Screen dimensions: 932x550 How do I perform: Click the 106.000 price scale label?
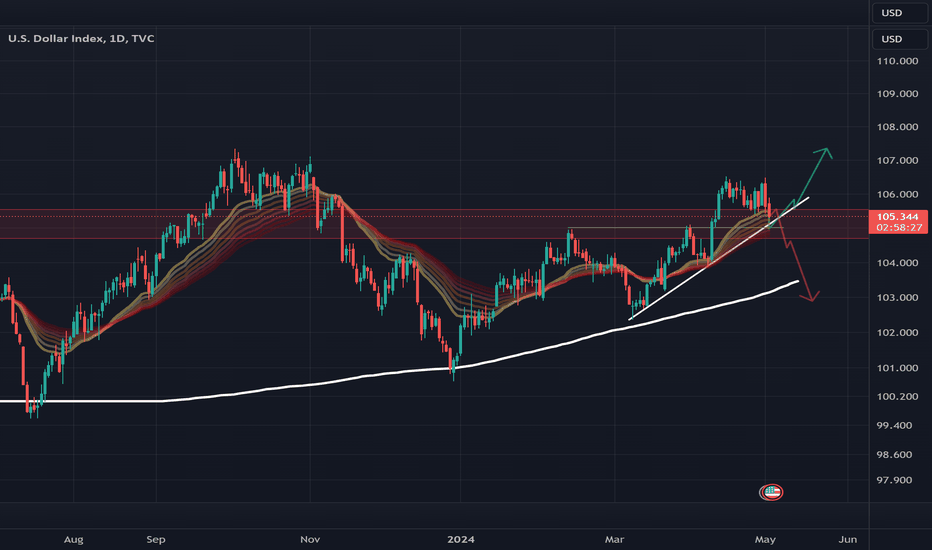[898, 194]
